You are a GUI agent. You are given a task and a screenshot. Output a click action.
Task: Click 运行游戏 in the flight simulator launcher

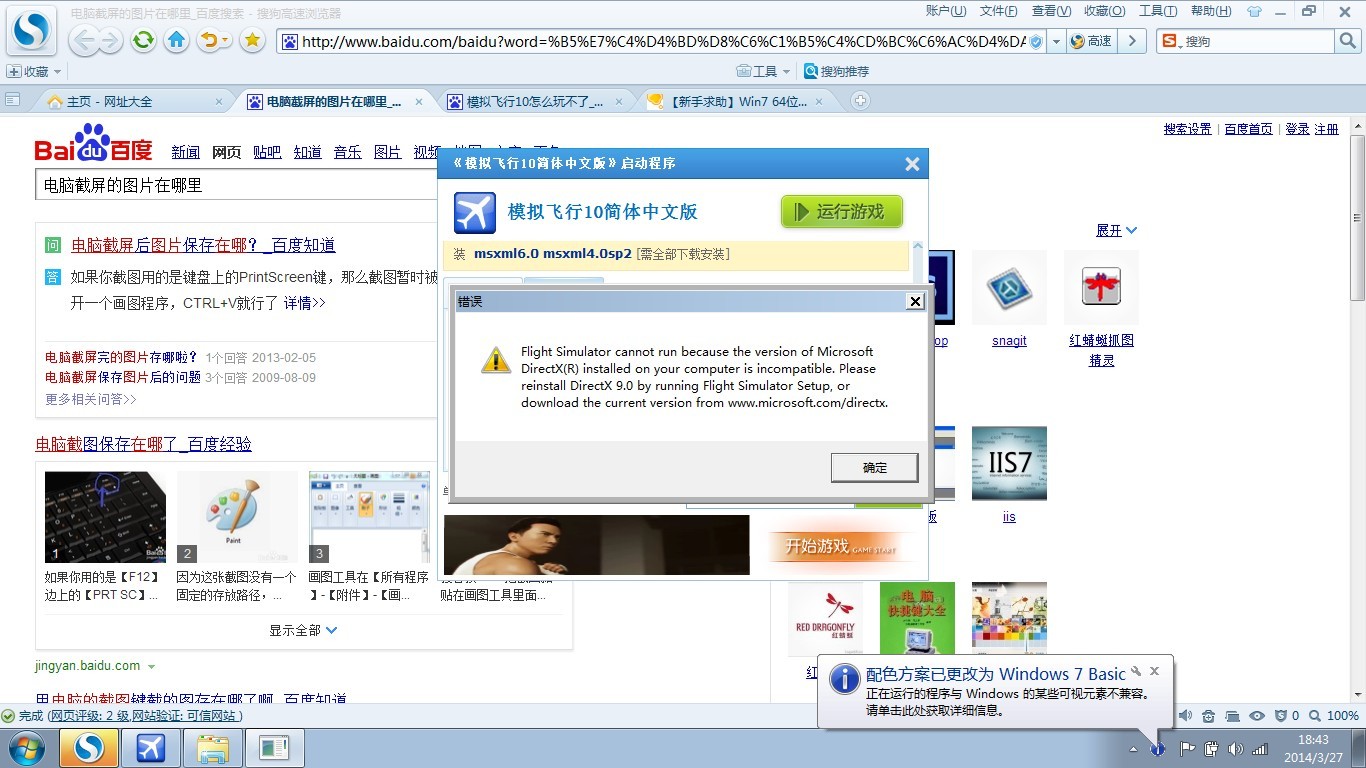(841, 212)
